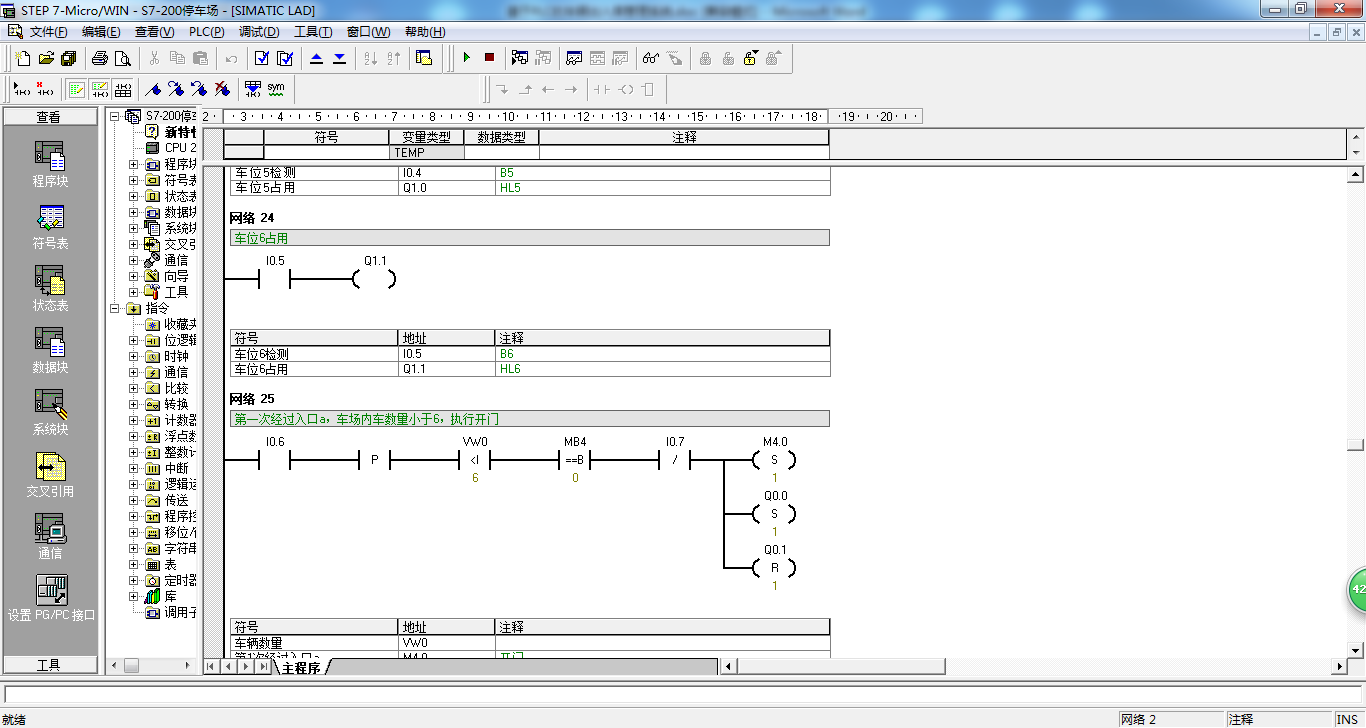The width and height of the screenshot is (1366, 728).
Task: Open the 文件(F) menu
Action: click(48, 32)
